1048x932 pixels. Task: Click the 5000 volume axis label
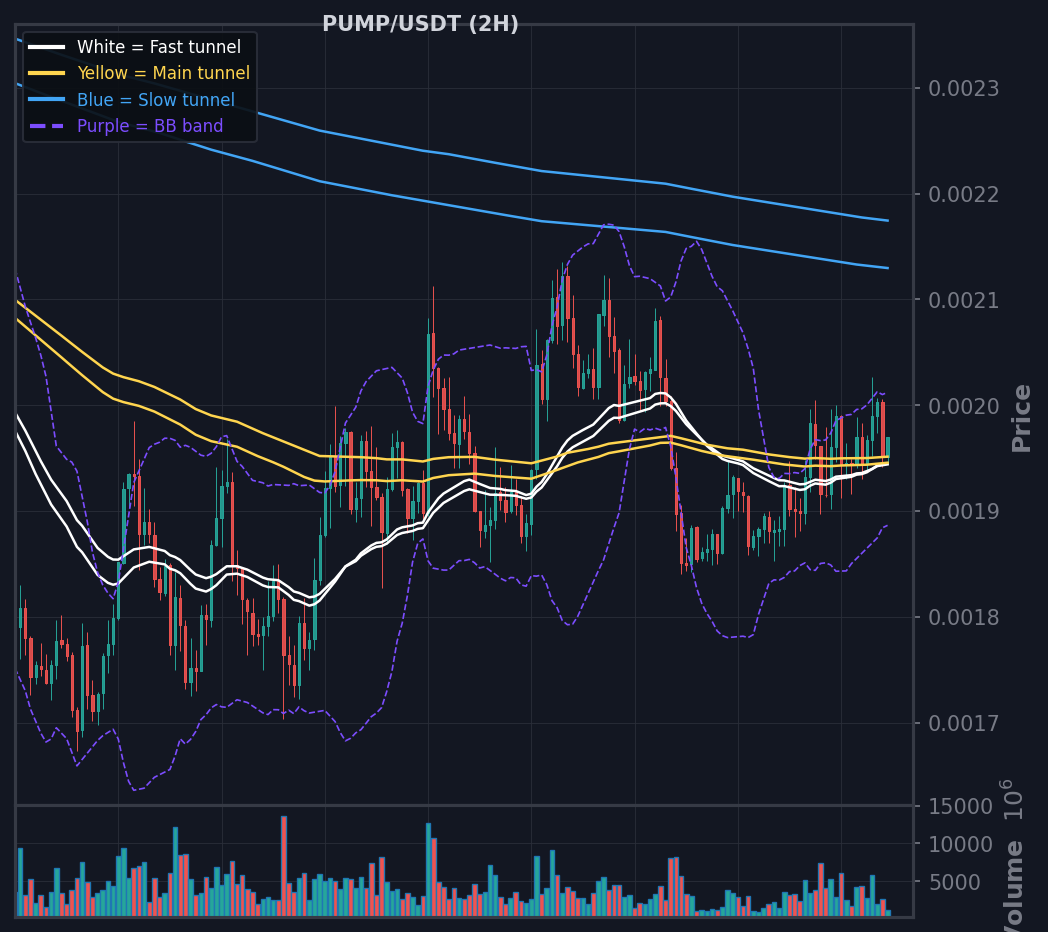point(954,883)
